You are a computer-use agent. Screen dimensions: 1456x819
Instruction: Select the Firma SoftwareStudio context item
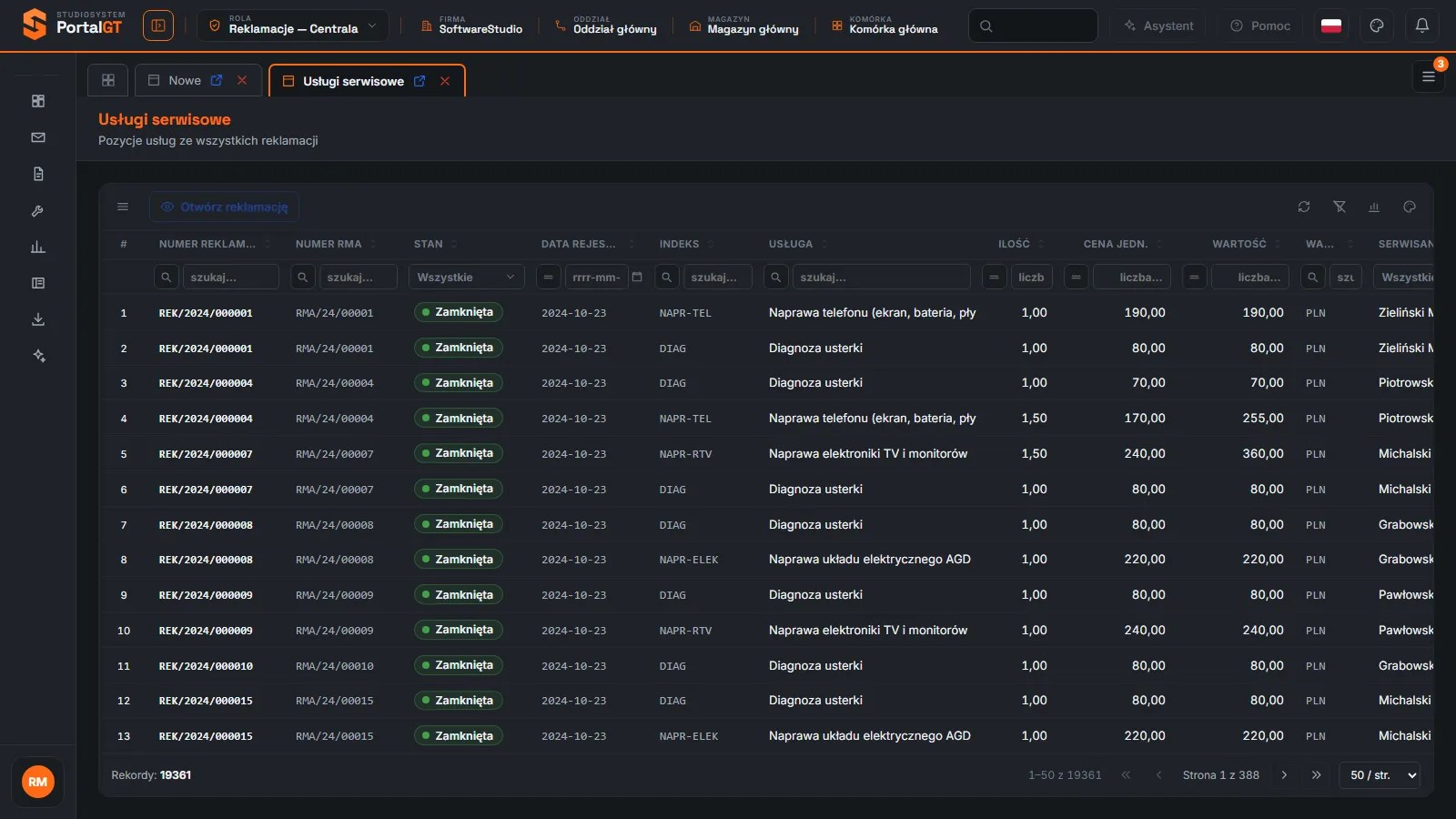(471, 25)
